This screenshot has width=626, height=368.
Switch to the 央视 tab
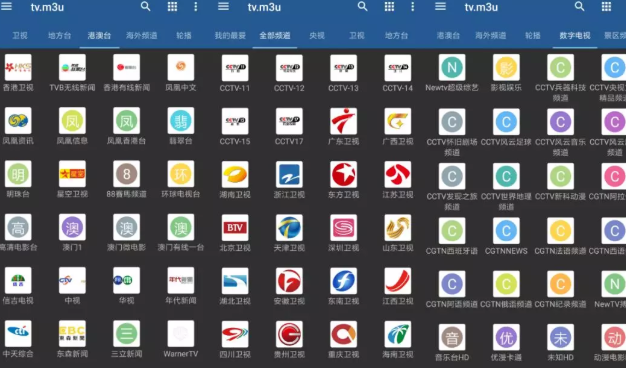[317, 36]
